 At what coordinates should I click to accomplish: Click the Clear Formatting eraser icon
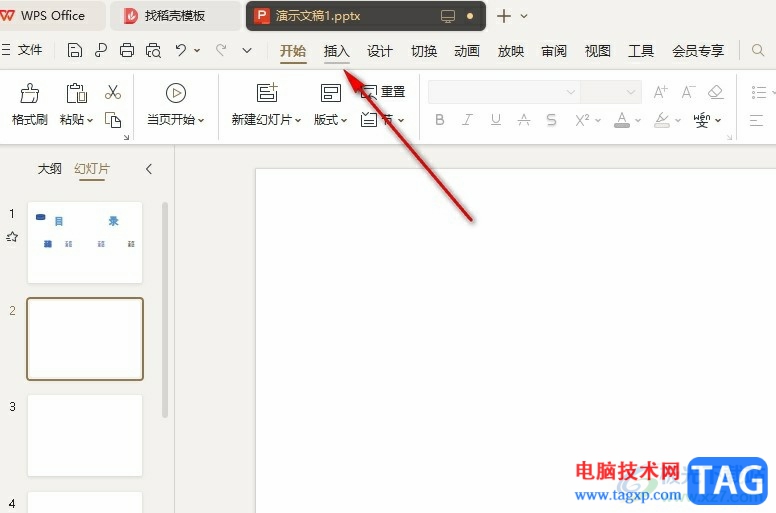coord(716,92)
